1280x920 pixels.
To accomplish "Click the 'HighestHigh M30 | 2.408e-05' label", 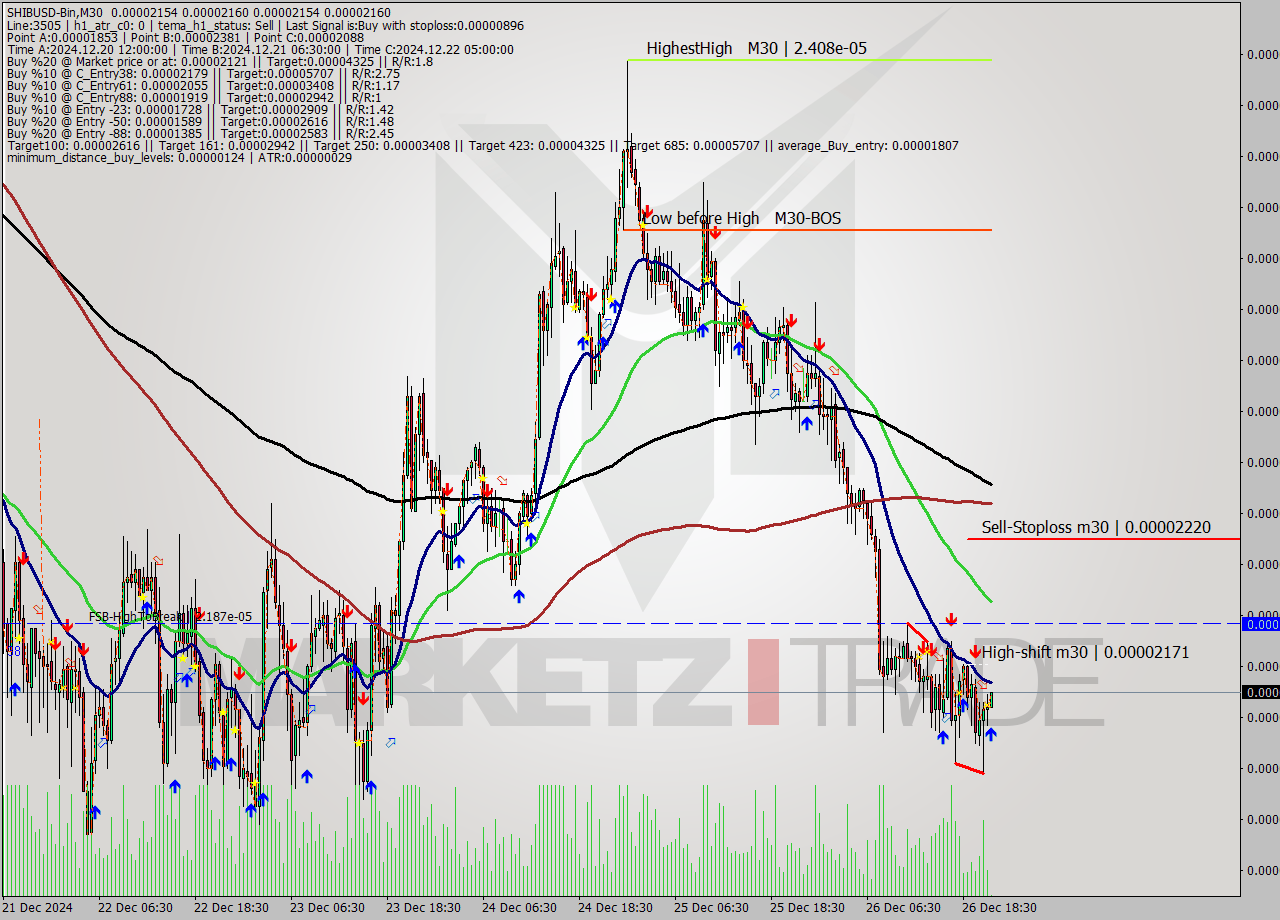I will (x=756, y=48).
